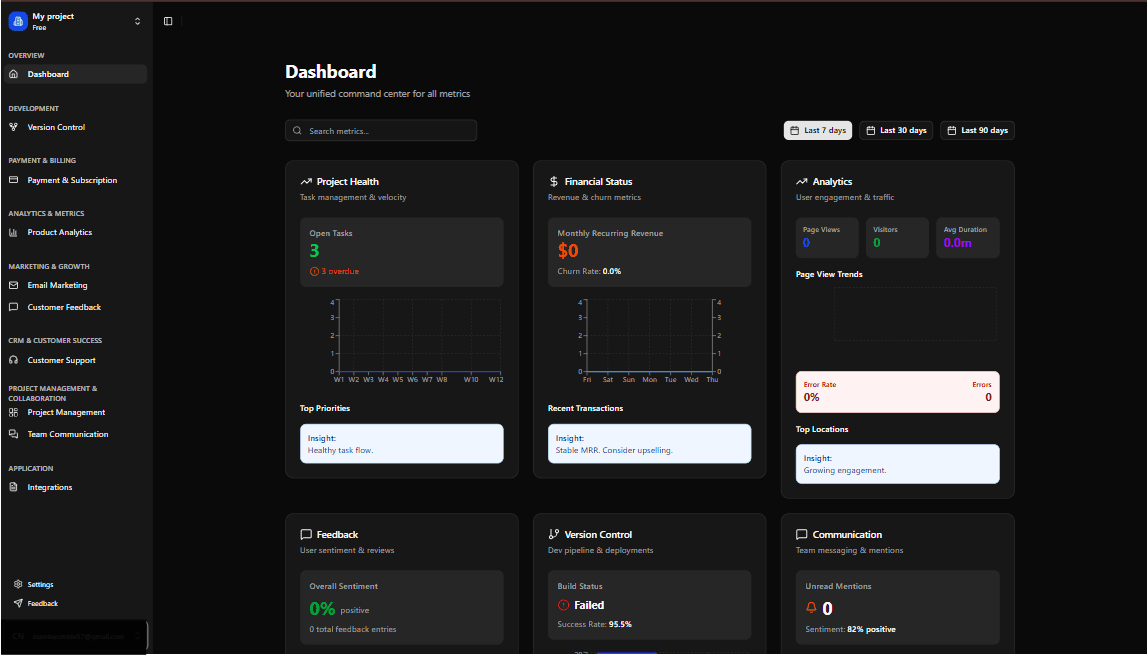Open the My project switcher chevrons
The image size is (1147, 656).
137,20
